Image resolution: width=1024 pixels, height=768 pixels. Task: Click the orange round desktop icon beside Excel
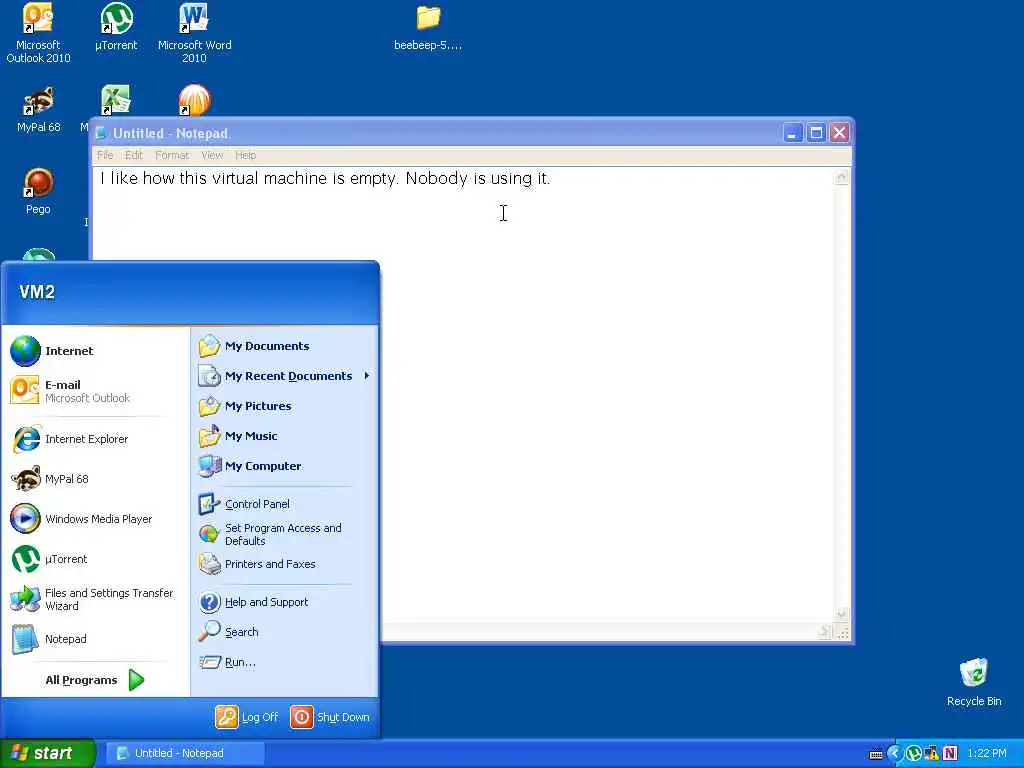pos(195,100)
